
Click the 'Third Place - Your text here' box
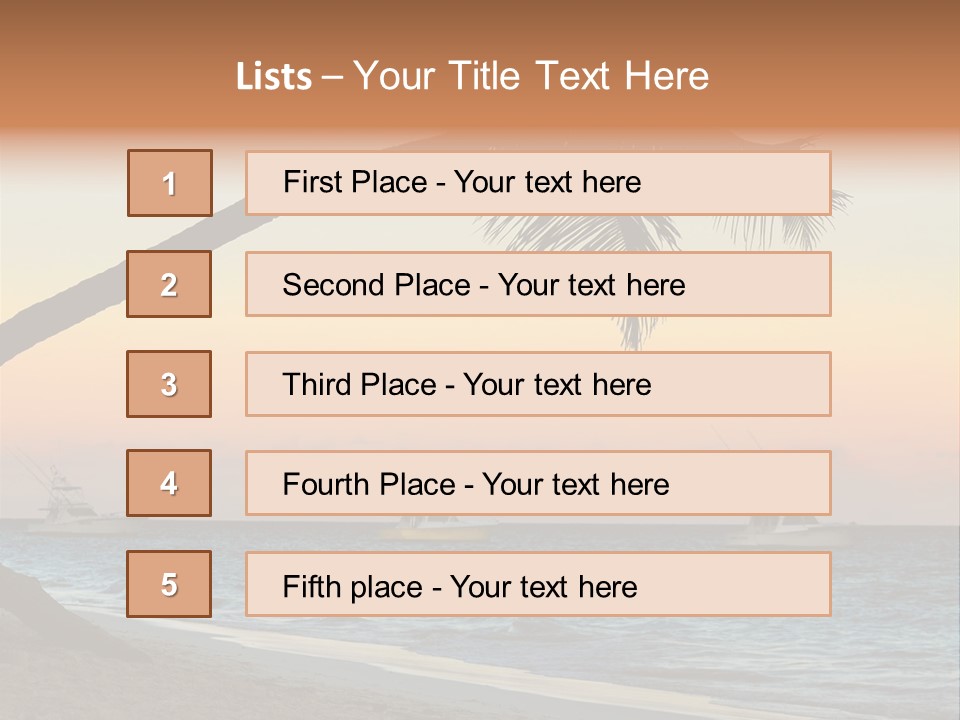pyautogui.click(x=538, y=384)
